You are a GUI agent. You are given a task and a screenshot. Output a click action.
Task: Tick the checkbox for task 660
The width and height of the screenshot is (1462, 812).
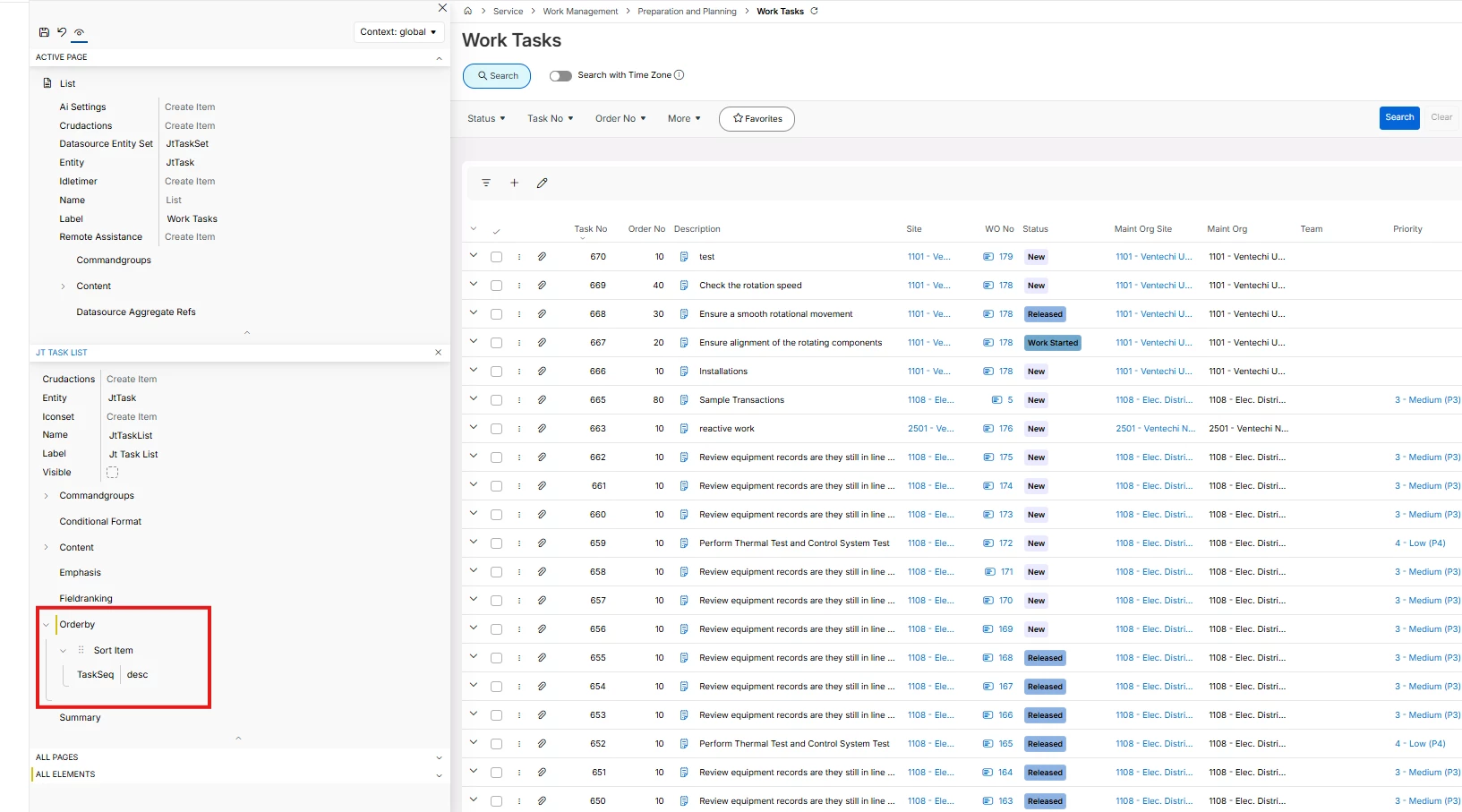[497, 515]
